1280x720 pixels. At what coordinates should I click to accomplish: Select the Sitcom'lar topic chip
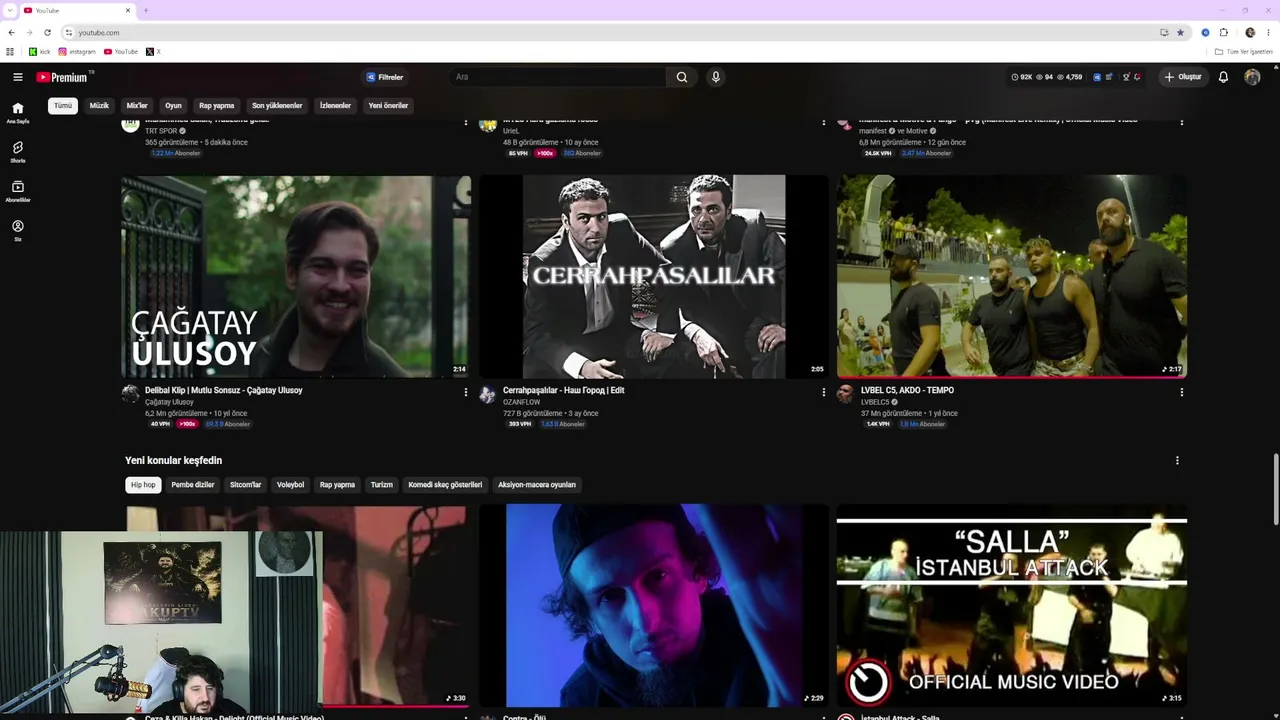point(246,485)
